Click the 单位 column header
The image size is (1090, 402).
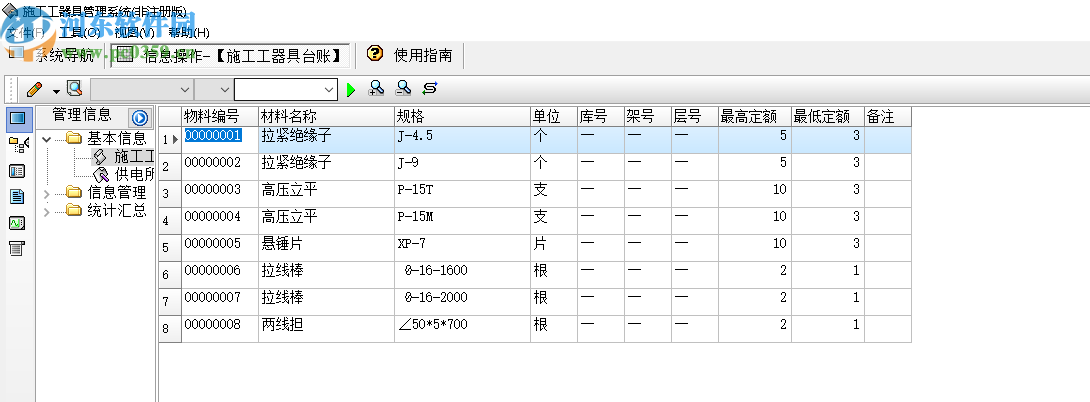[x=553, y=116]
